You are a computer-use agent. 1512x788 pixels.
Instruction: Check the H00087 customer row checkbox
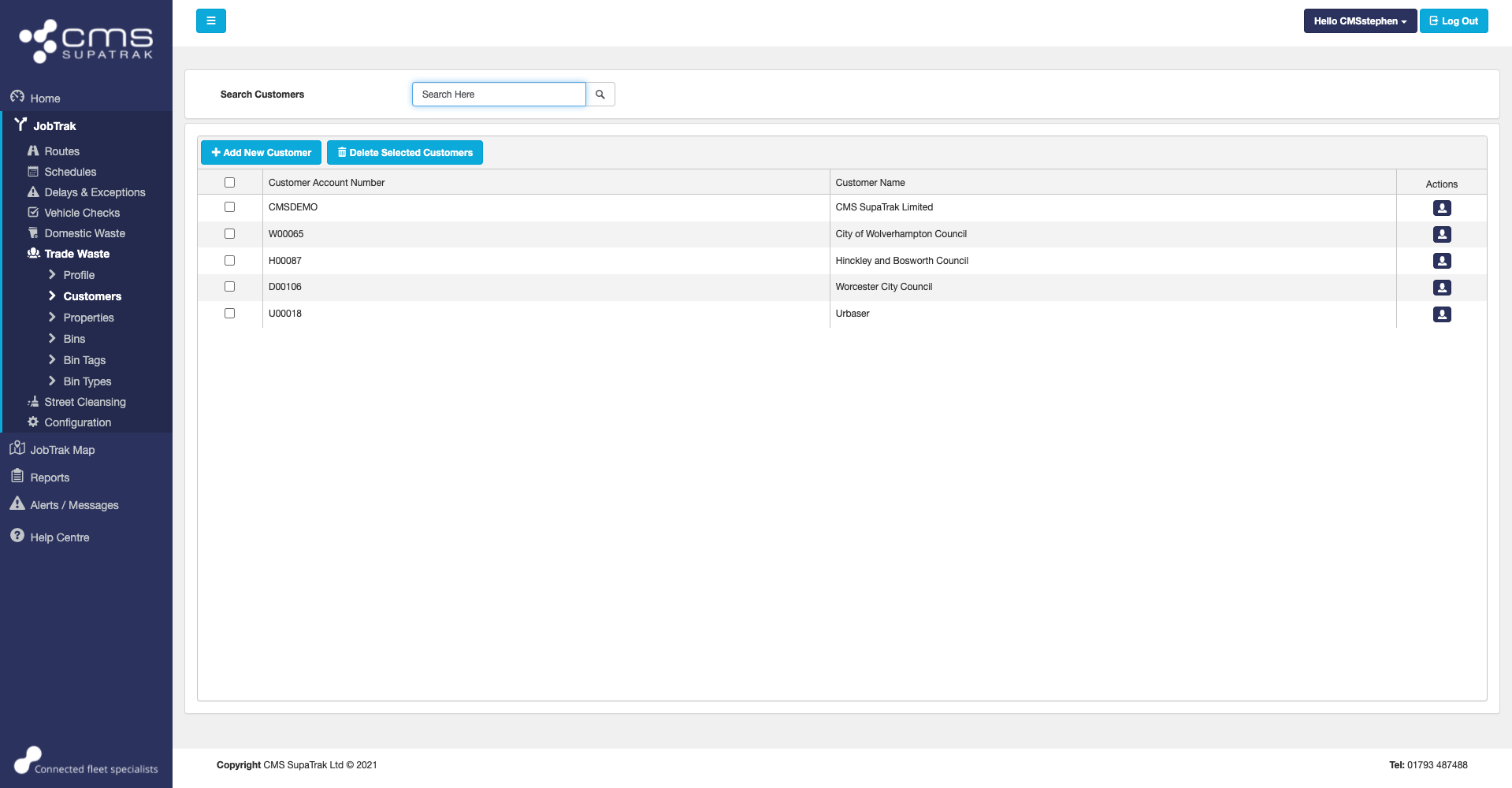[229, 261]
